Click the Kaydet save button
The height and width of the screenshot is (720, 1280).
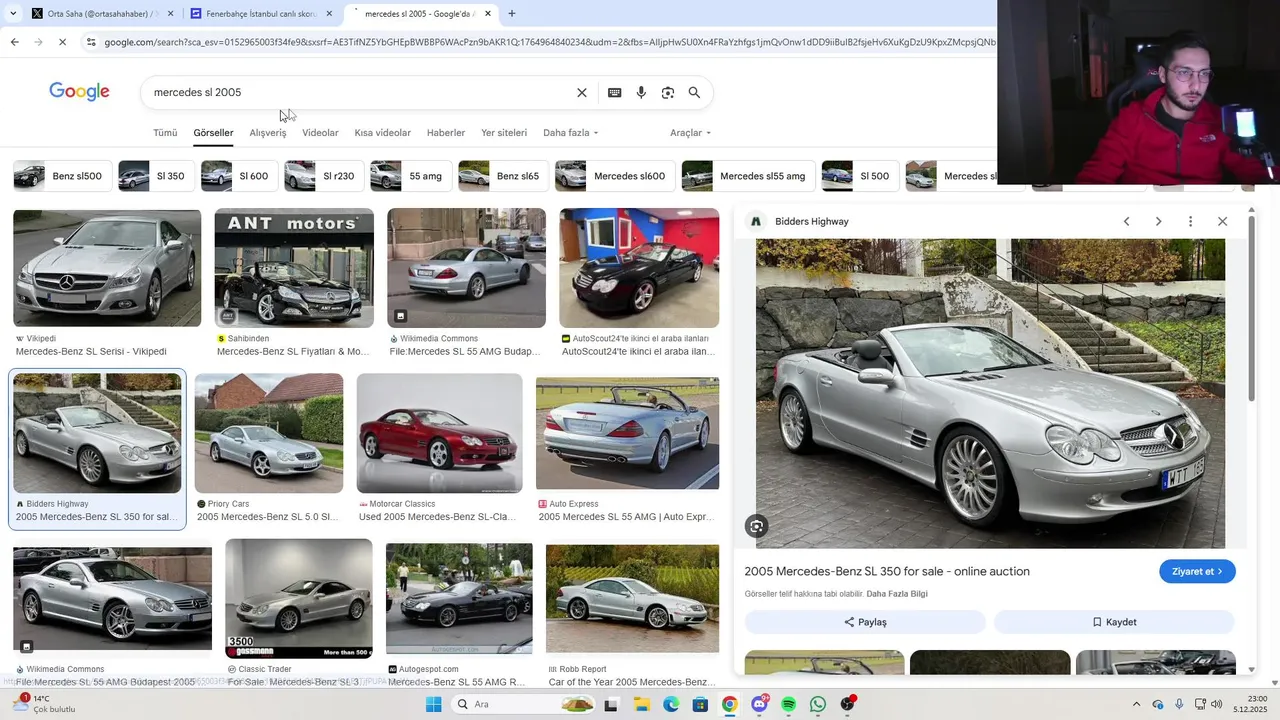(x=1114, y=622)
